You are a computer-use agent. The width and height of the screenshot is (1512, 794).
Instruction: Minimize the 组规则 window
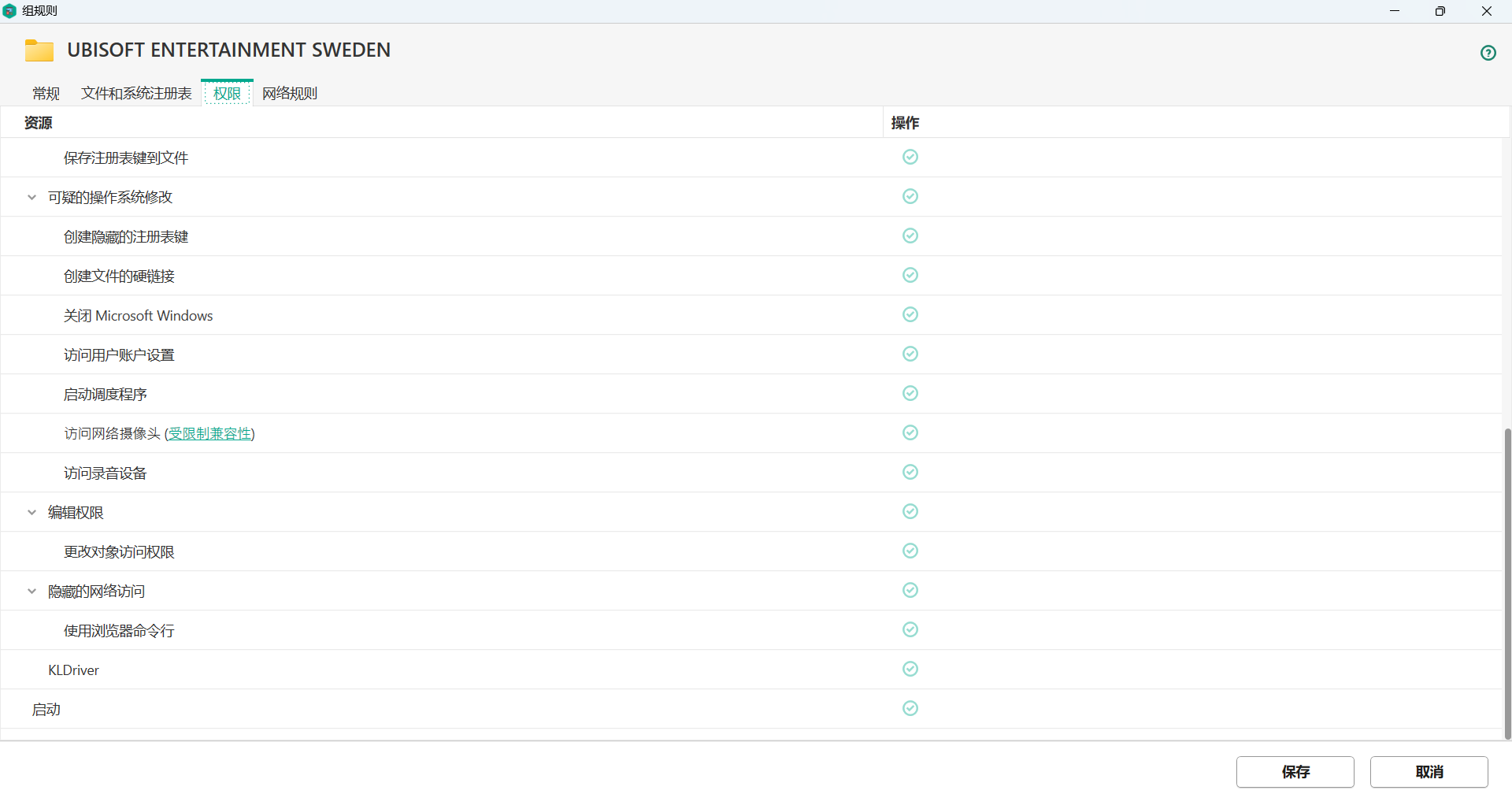coord(1395,11)
